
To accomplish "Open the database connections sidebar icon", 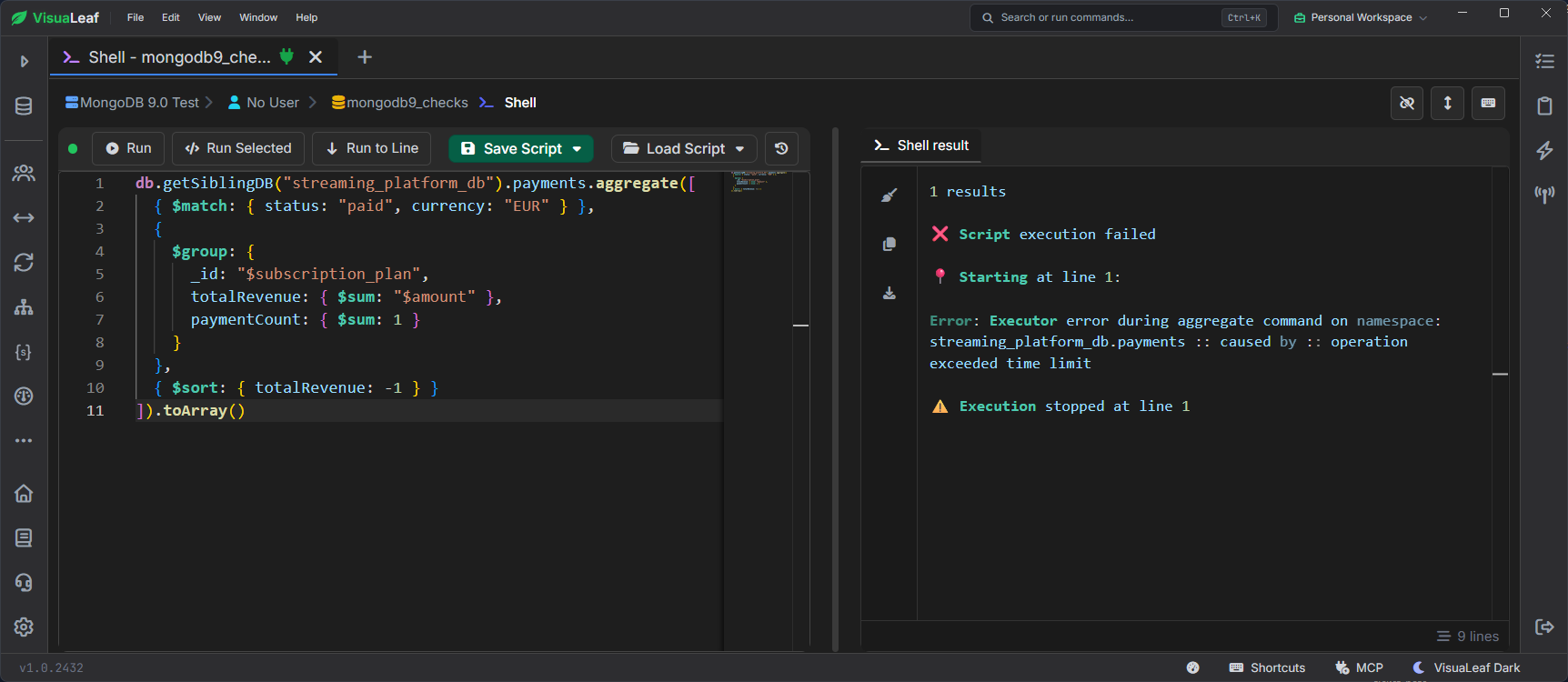I will coord(24,106).
